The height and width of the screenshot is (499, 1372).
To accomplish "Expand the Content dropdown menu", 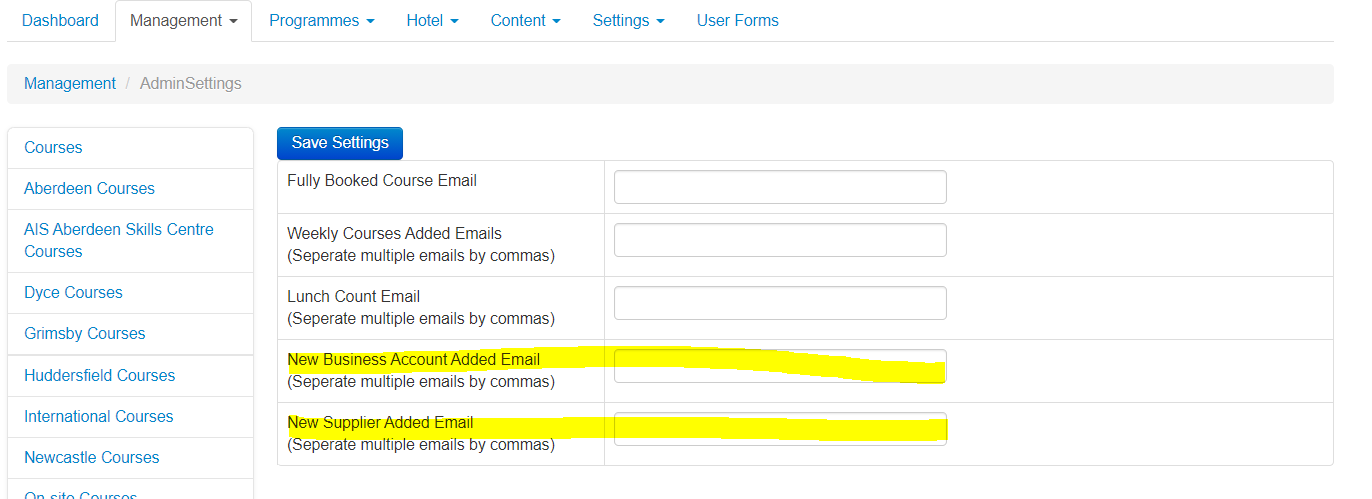I will click(x=525, y=21).
